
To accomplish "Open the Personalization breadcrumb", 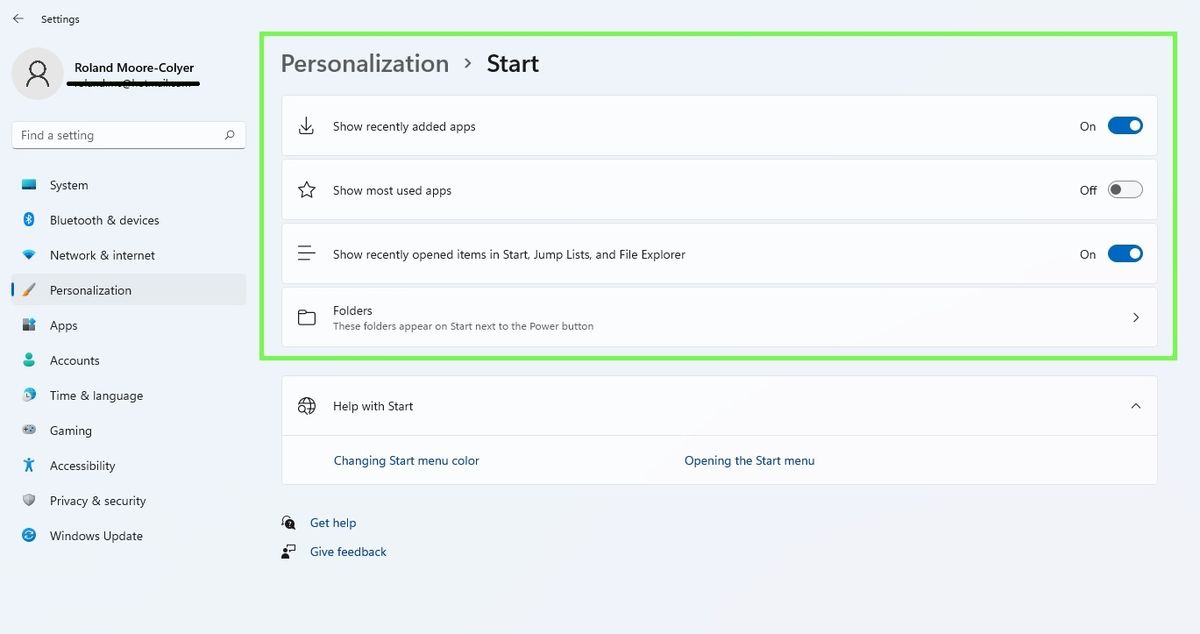I will tap(364, 63).
